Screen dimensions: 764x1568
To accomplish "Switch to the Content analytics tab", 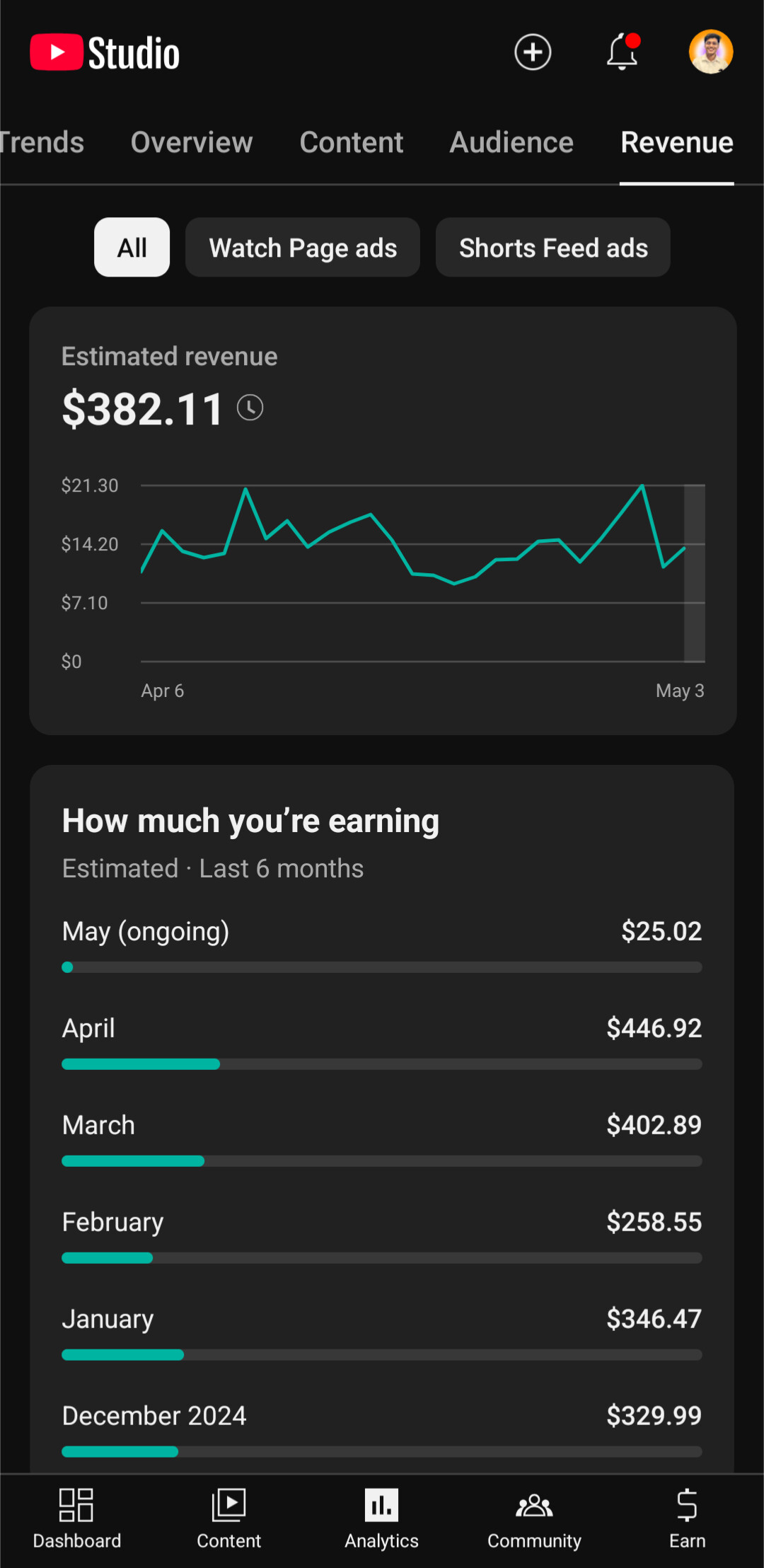I will (x=352, y=143).
